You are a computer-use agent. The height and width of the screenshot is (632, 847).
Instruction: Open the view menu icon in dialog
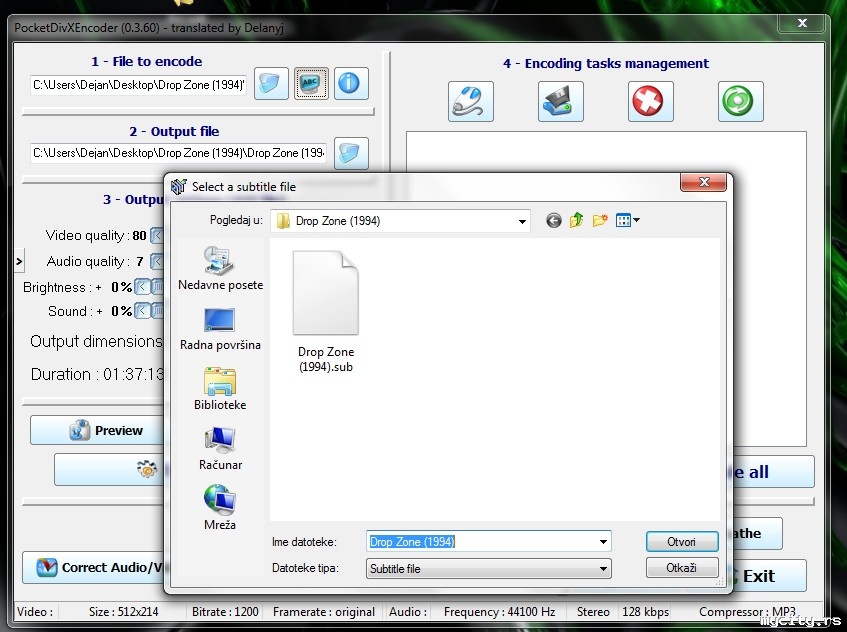point(628,220)
